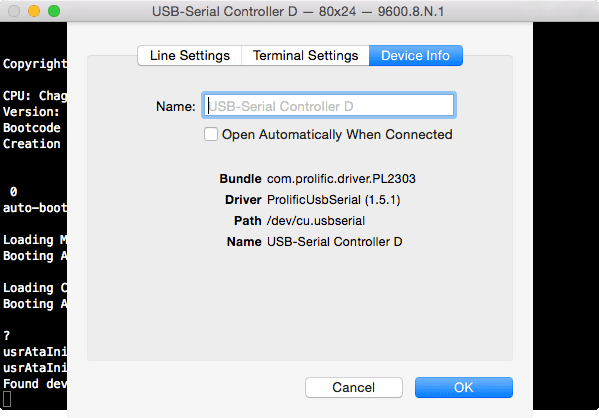Click into the Name text field
The image size is (599, 418).
329,105
